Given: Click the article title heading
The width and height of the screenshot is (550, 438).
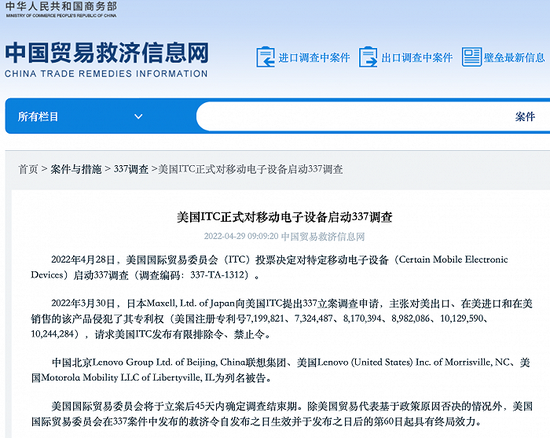Looking at the screenshot, I should click(x=284, y=217).
